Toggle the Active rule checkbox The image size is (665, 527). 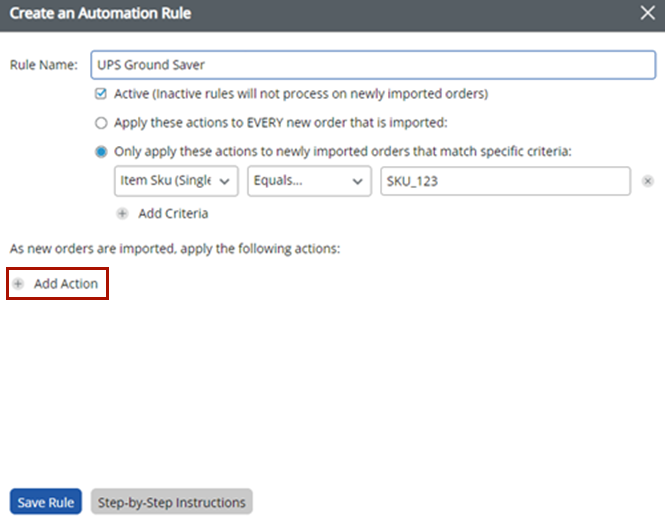click(100, 94)
